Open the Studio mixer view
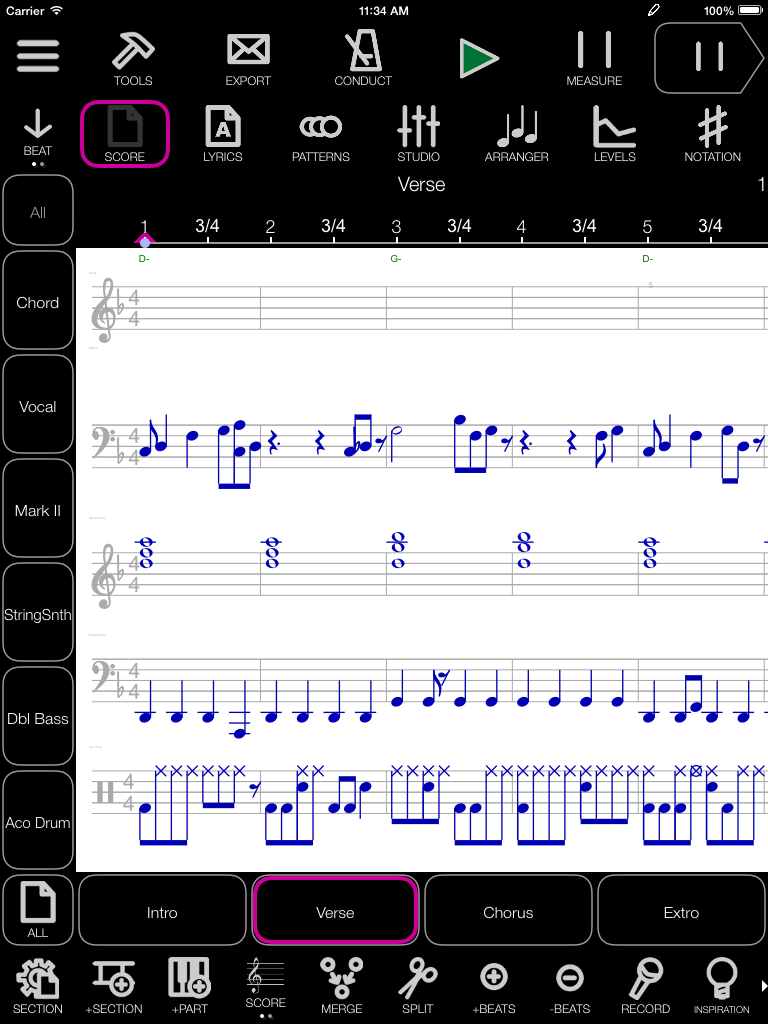The width and height of the screenshot is (768, 1024). 419,134
